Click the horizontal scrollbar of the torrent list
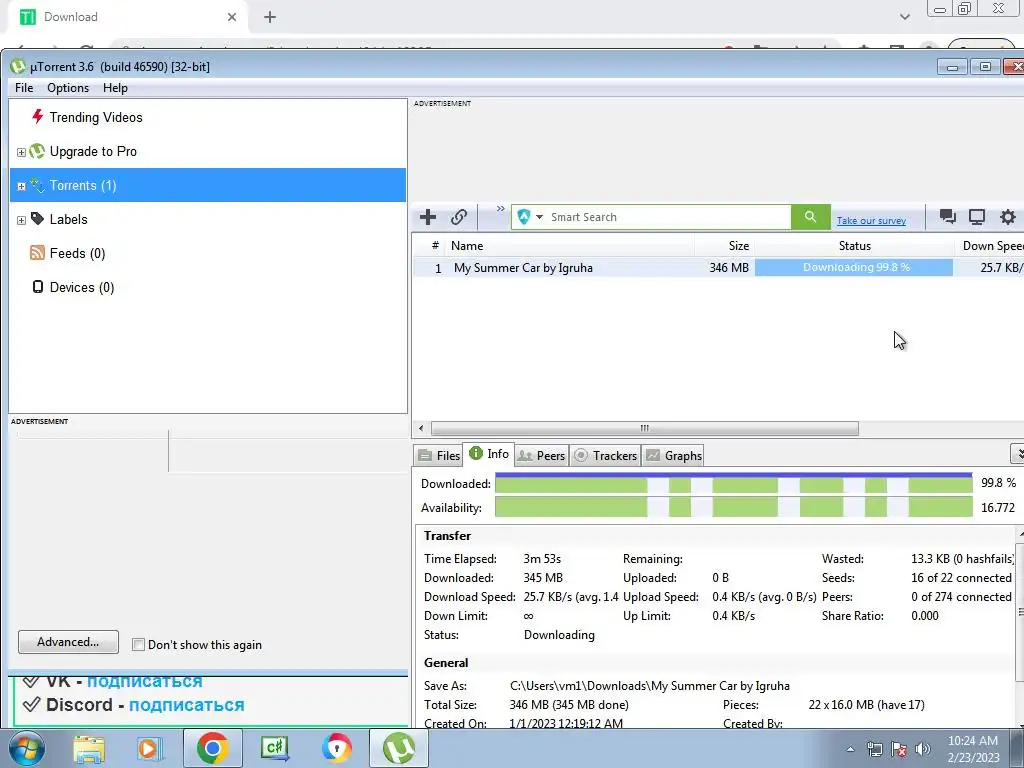This screenshot has height=768, width=1024. [645, 428]
